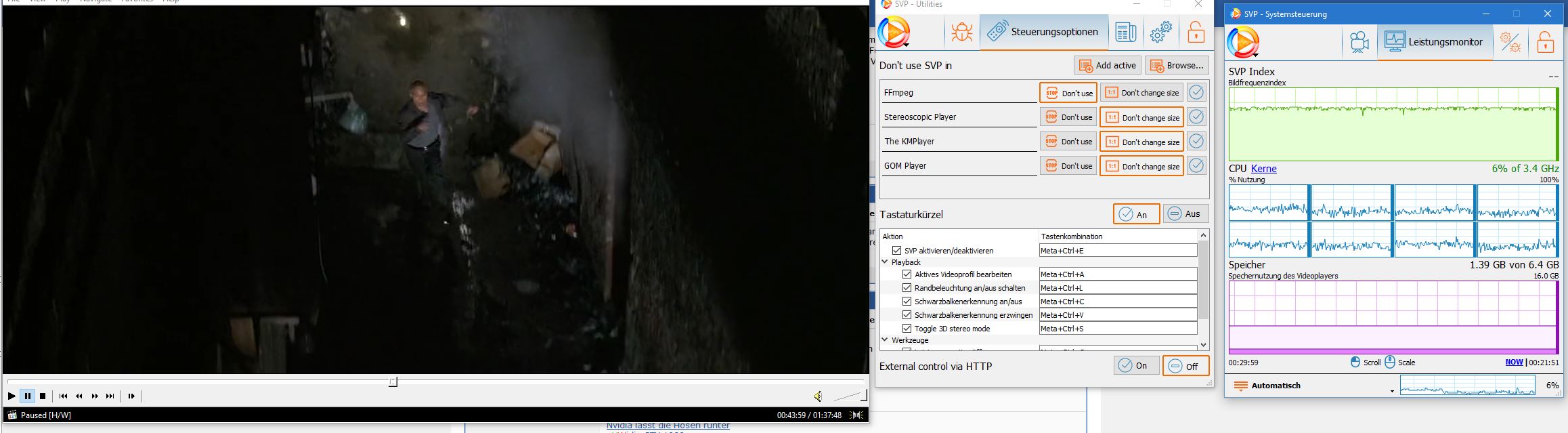Viewport: 1568px width, 433px height.
Task: Click the pause button in the media player
Action: coord(27,396)
